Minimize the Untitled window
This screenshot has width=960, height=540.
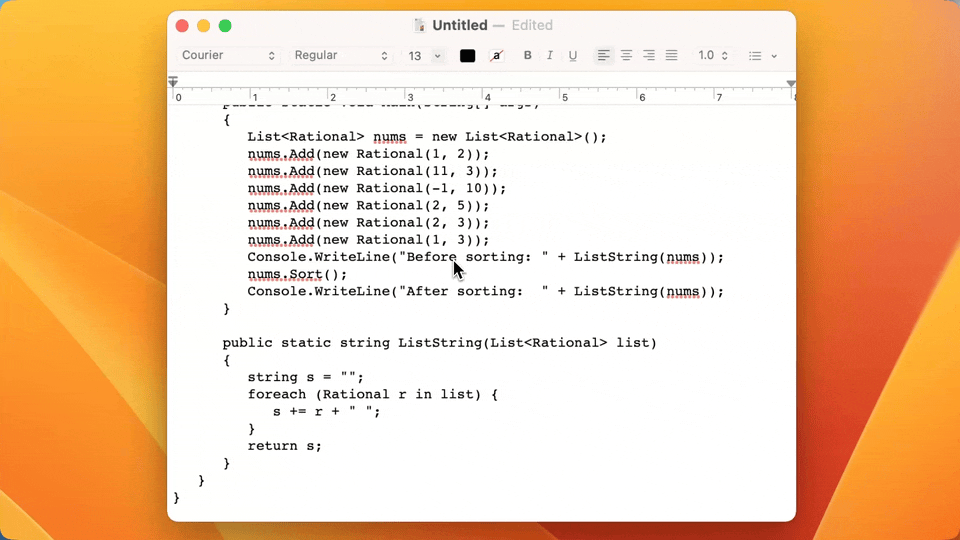(x=203, y=26)
